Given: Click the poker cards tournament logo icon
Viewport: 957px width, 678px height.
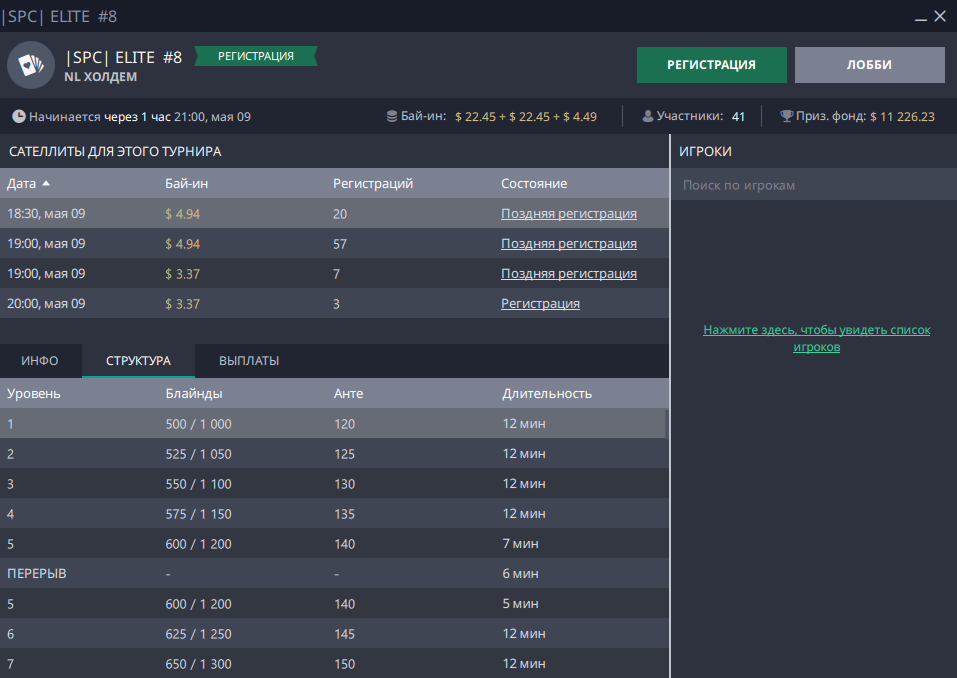Looking at the screenshot, I should point(31,65).
